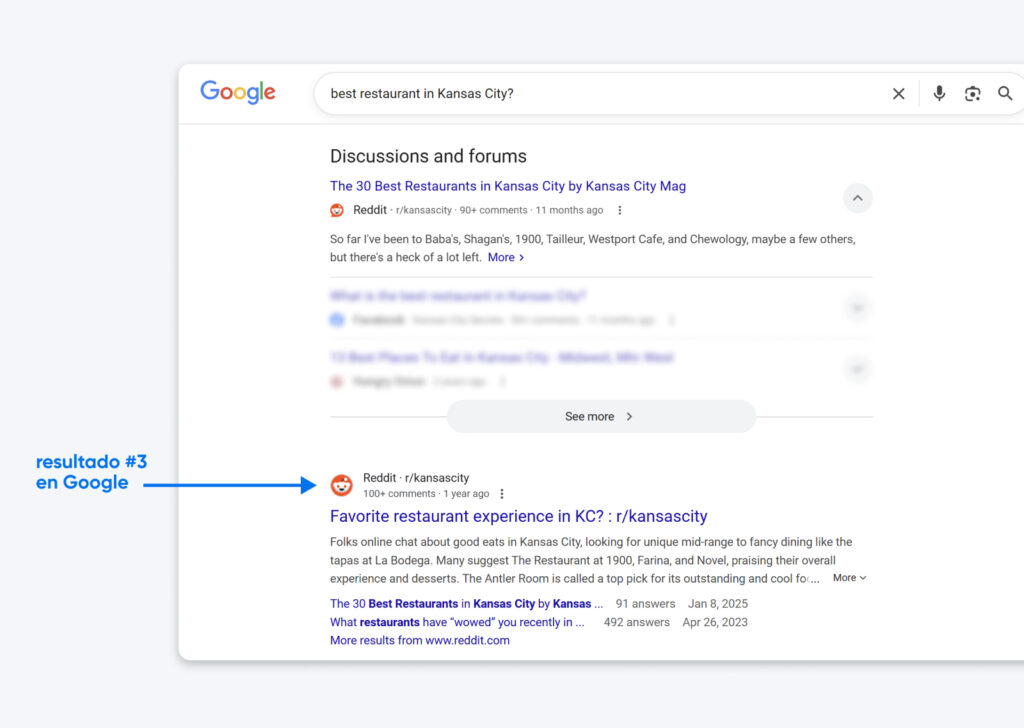Click the See more button
Viewport: 1024px width, 728px height.
click(600, 416)
